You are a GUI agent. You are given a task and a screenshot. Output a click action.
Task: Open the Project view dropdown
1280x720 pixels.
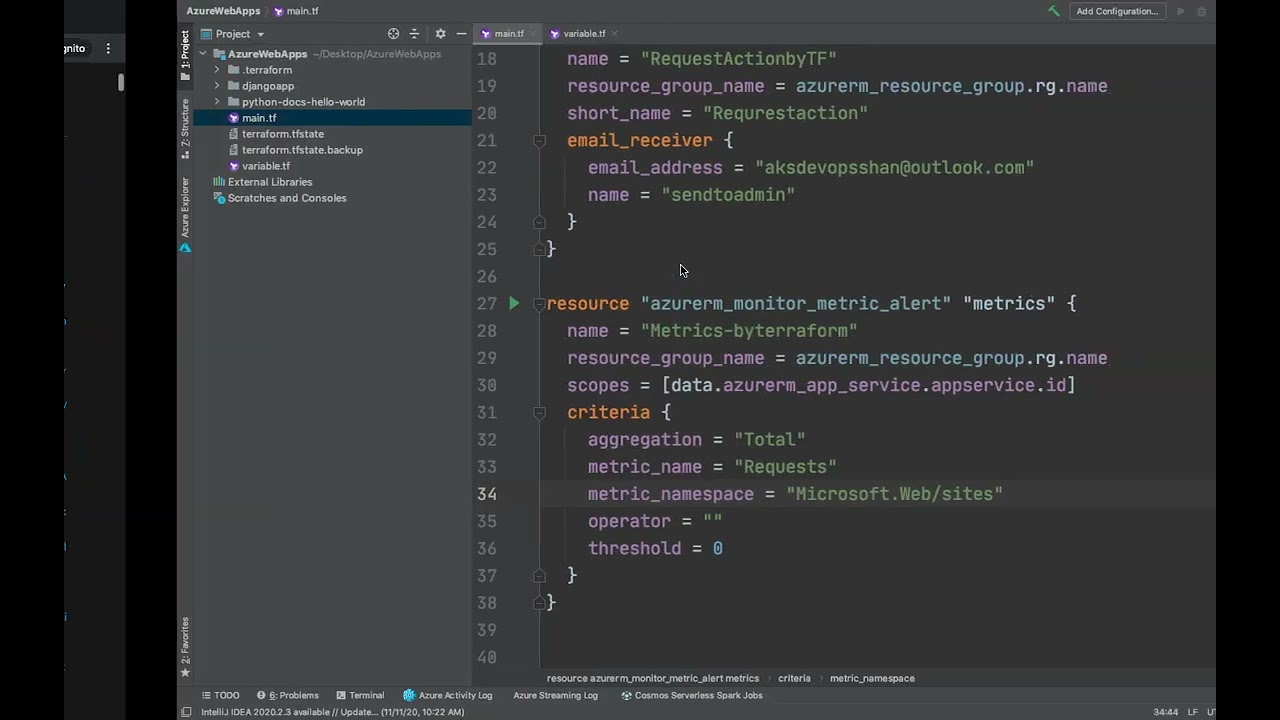coord(233,34)
